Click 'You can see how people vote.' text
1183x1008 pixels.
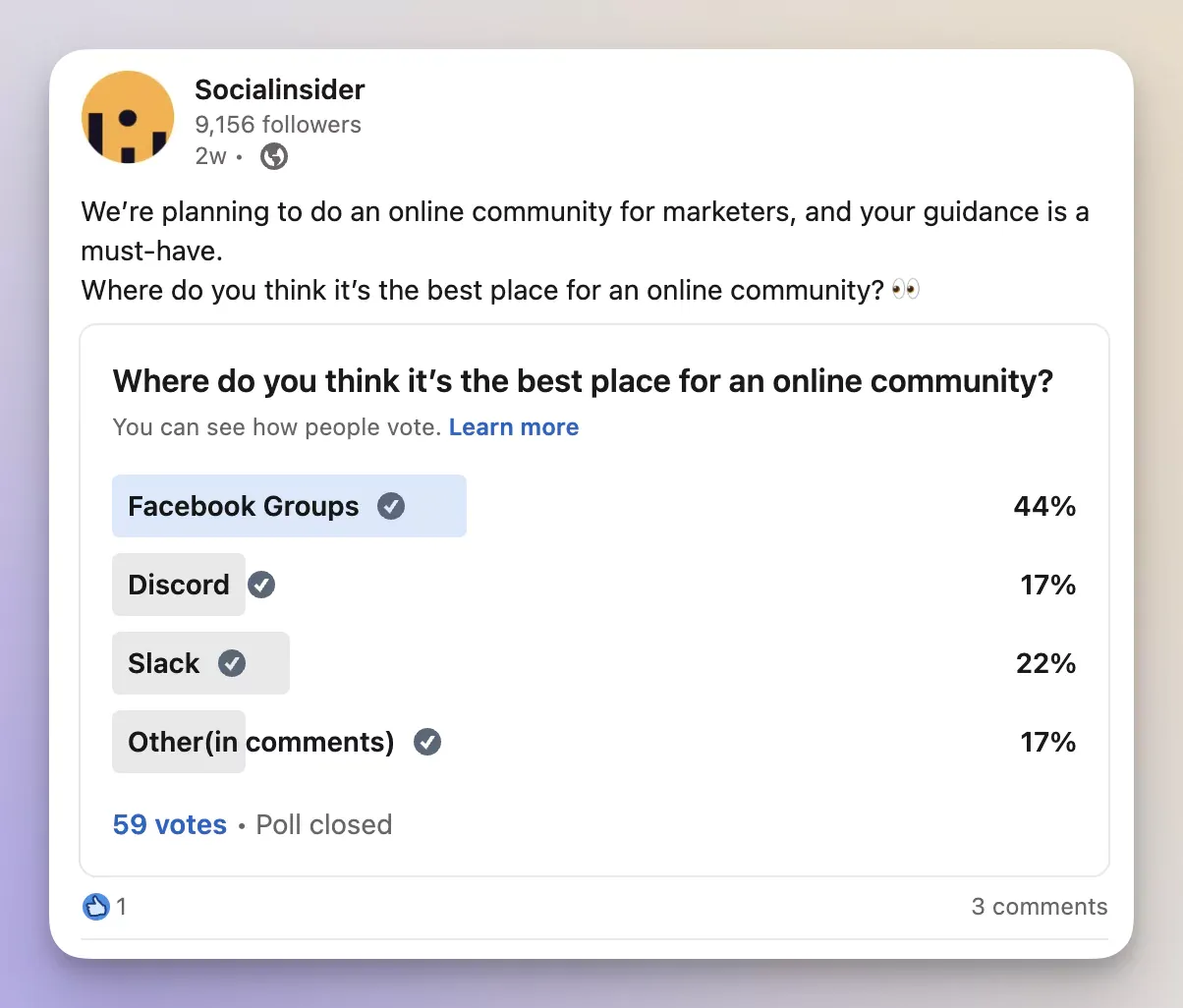click(x=277, y=427)
